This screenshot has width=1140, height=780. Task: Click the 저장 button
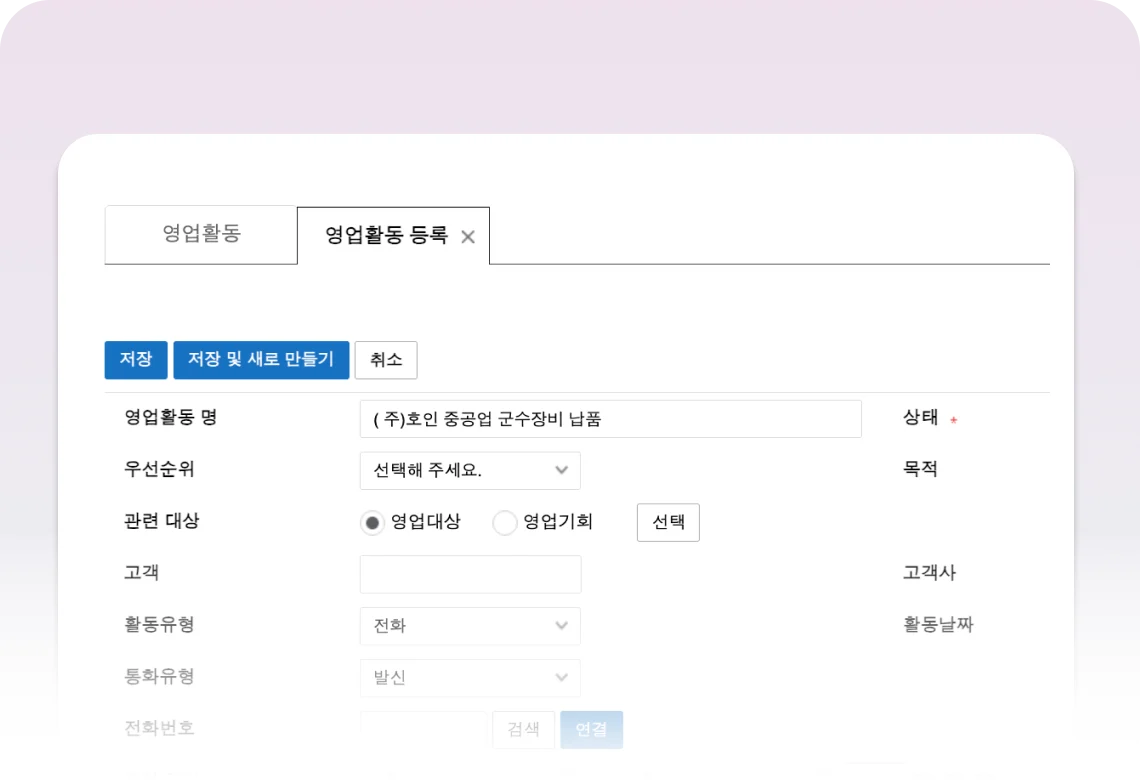point(136,360)
